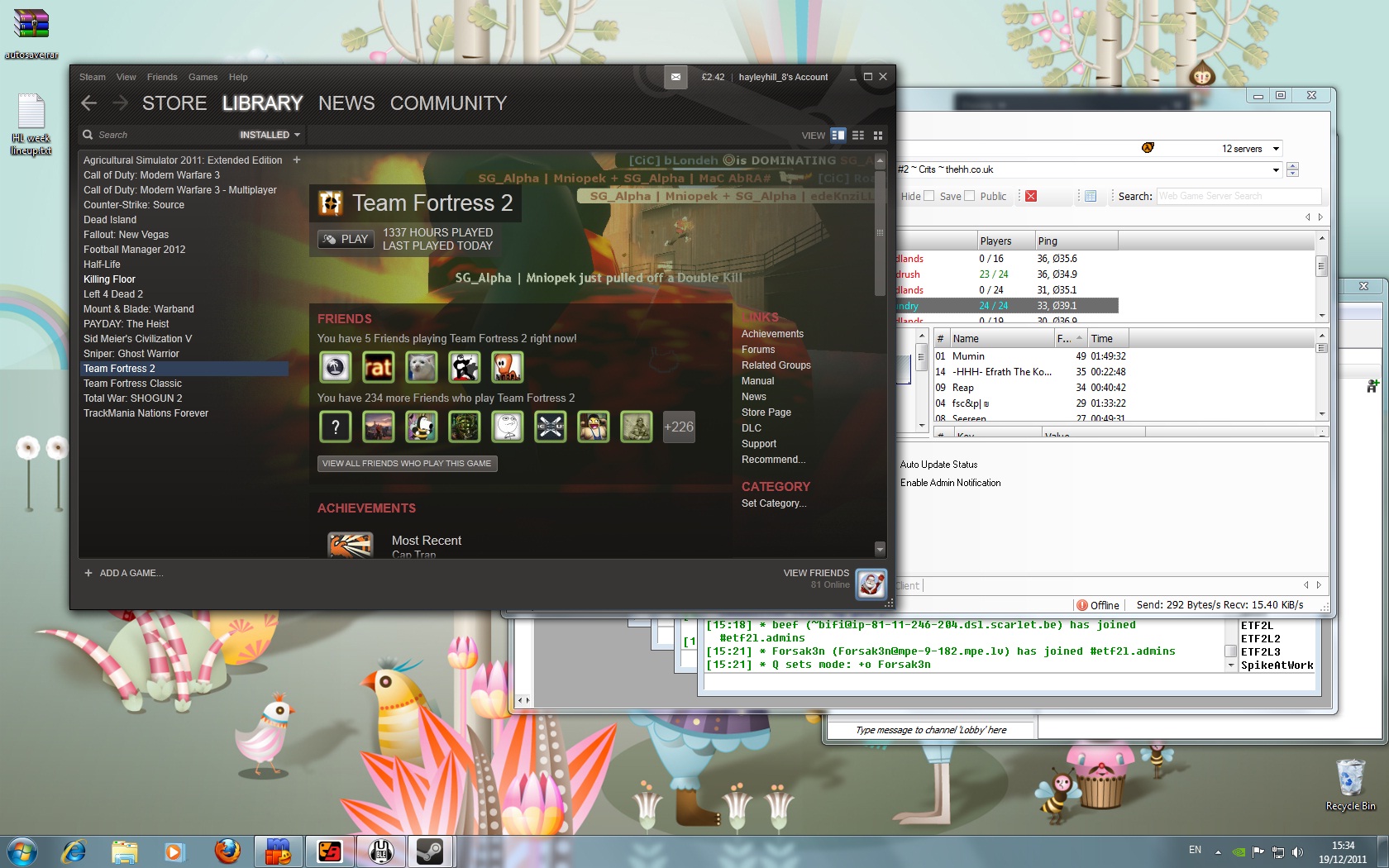This screenshot has height=868, width=1389.
Task: Open hayleyhill_8's Account menu
Action: [x=783, y=77]
